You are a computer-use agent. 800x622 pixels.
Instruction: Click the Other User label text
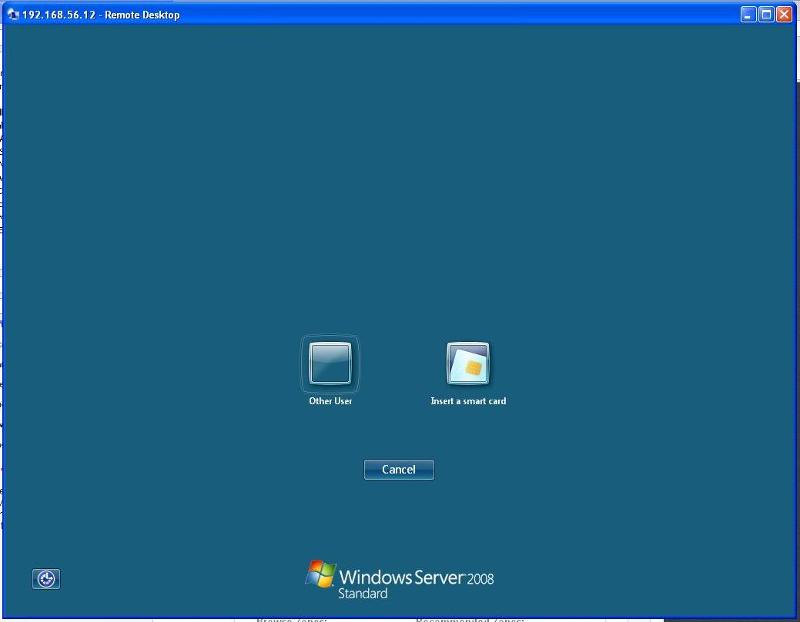tap(329, 400)
